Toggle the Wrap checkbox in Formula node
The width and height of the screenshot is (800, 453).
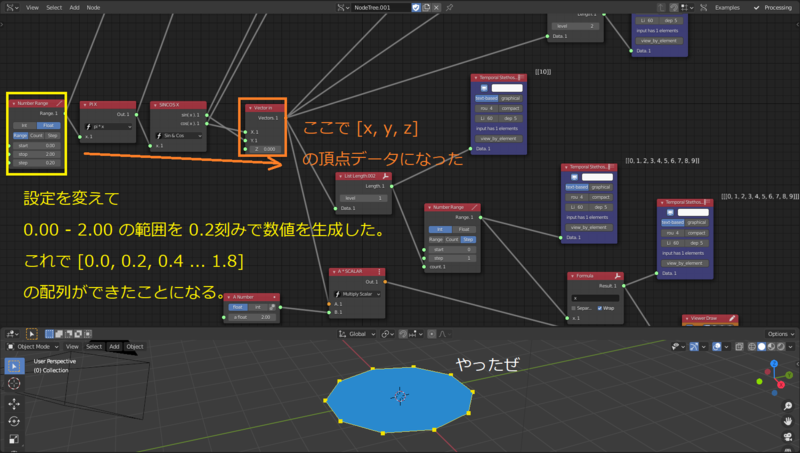pyautogui.click(x=600, y=308)
